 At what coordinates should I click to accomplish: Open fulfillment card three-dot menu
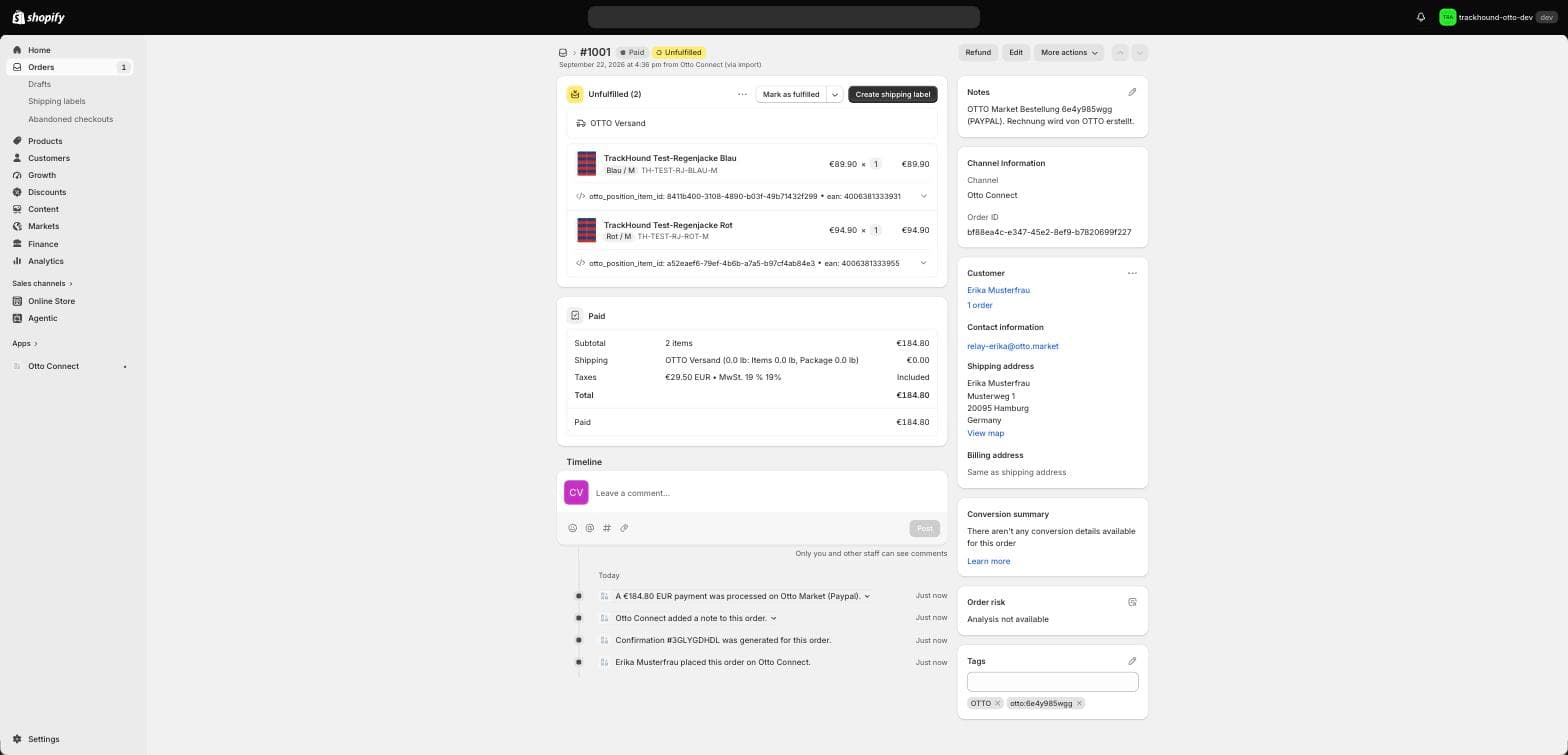tap(742, 94)
